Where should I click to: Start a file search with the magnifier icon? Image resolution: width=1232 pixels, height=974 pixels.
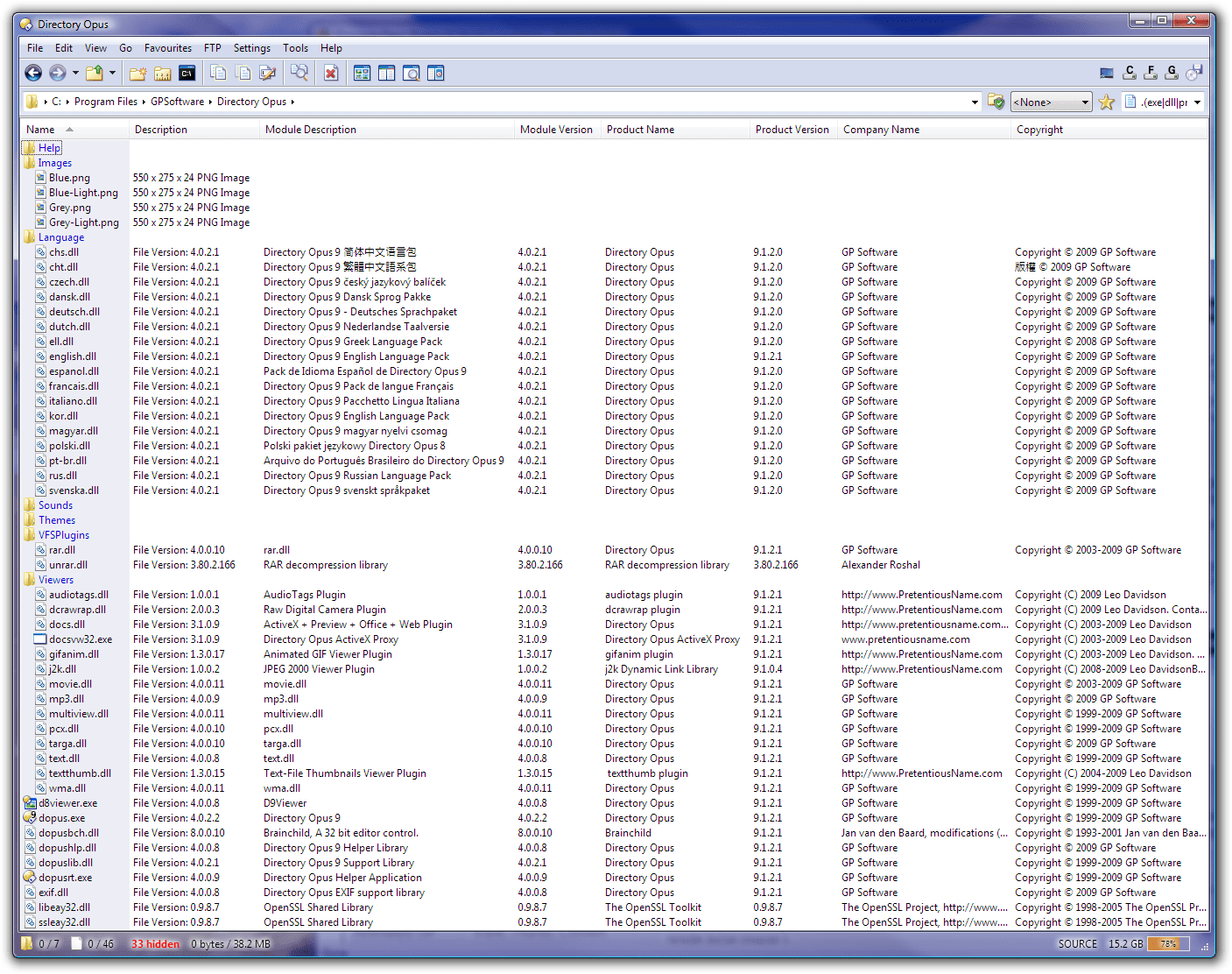(300, 73)
